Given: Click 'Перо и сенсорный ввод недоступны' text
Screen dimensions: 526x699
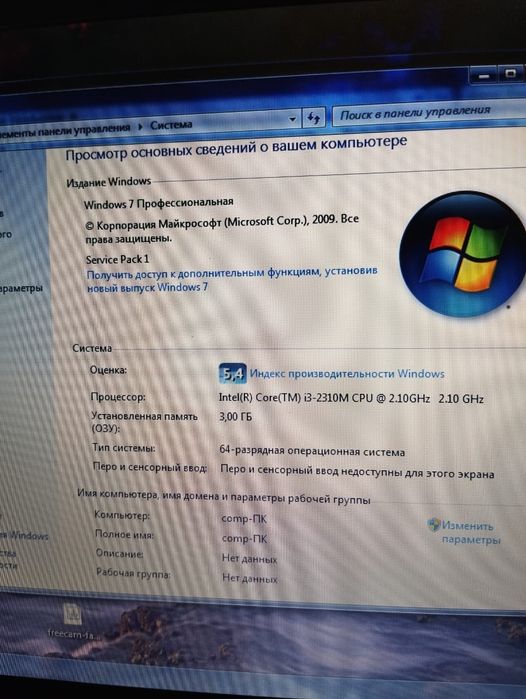Looking at the screenshot, I should point(357,472).
